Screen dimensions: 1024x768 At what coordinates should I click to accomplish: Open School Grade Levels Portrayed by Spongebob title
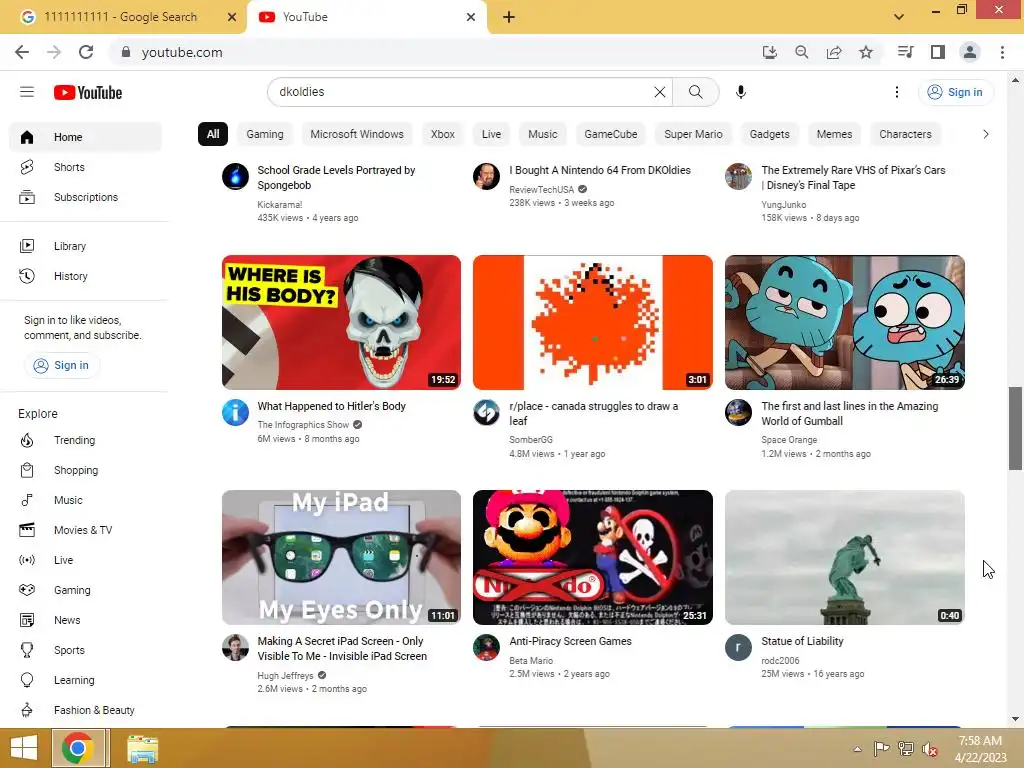[336, 177]
